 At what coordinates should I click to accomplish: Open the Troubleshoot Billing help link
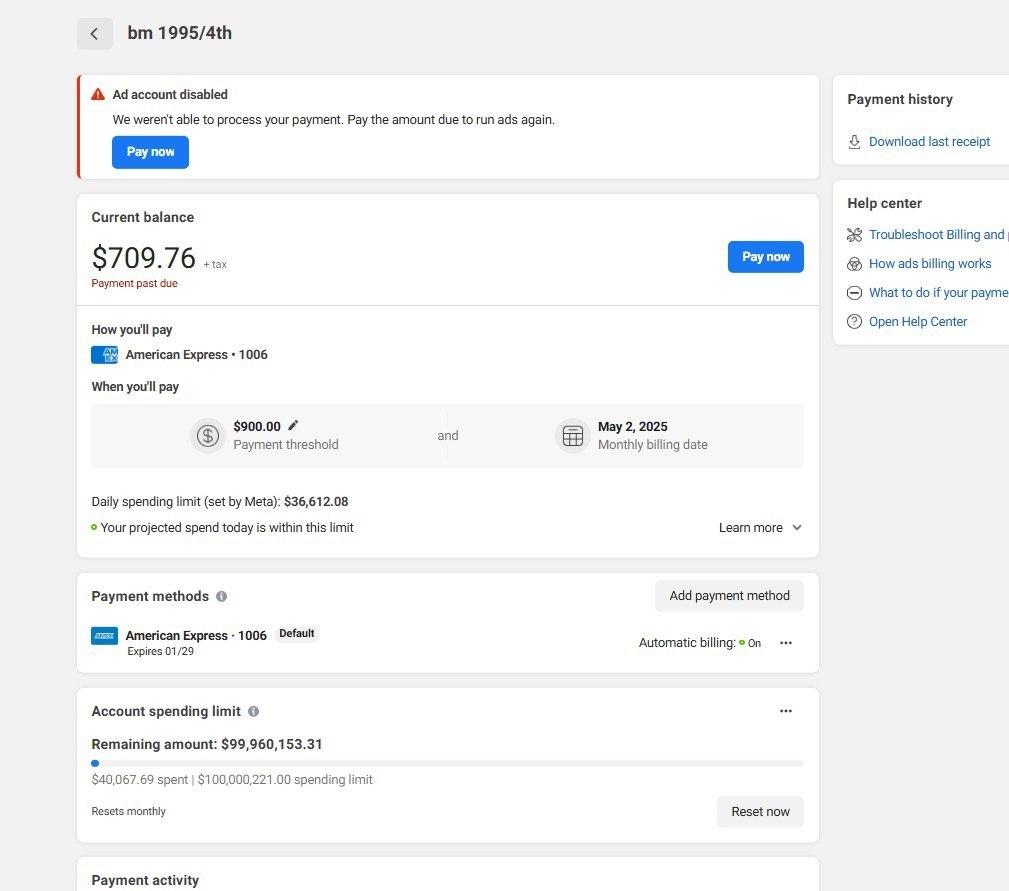[x=936, y=235]
